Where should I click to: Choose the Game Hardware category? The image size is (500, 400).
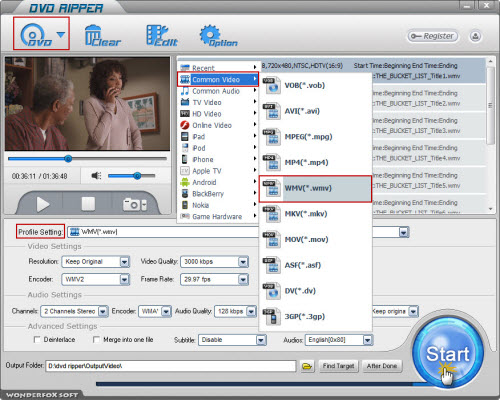tap(218, 217)
